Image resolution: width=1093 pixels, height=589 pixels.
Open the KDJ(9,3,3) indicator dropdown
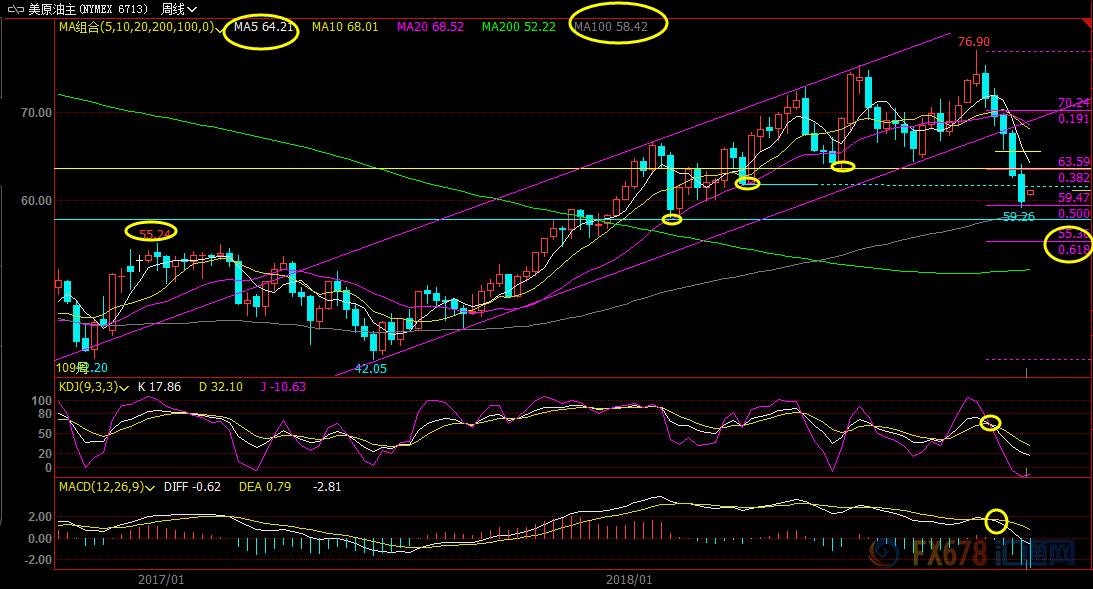click(x=124, y=386)
